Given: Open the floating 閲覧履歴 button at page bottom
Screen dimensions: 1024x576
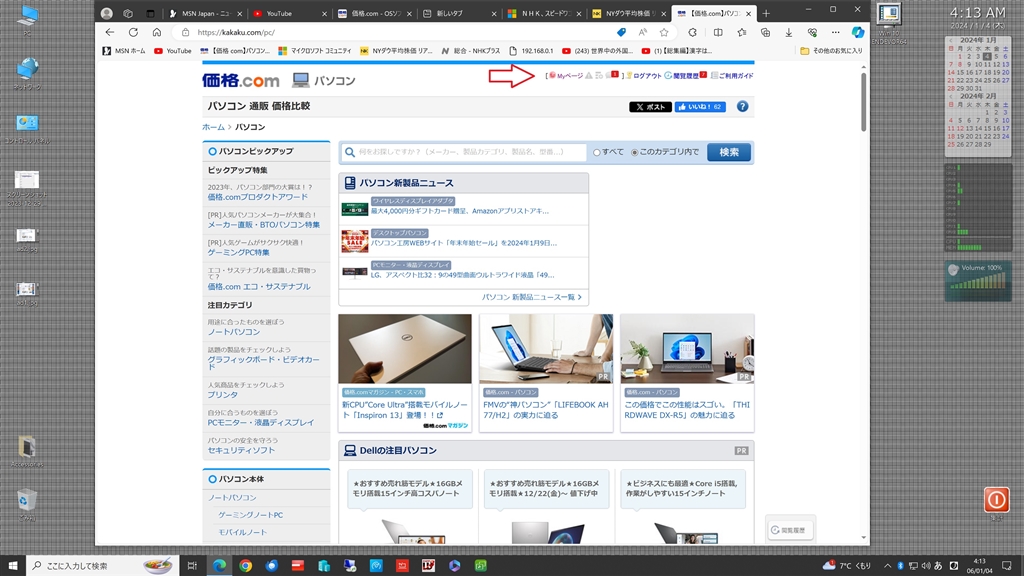Looking at the screenshot, I should pyautogui.click(x=790, y=530).
